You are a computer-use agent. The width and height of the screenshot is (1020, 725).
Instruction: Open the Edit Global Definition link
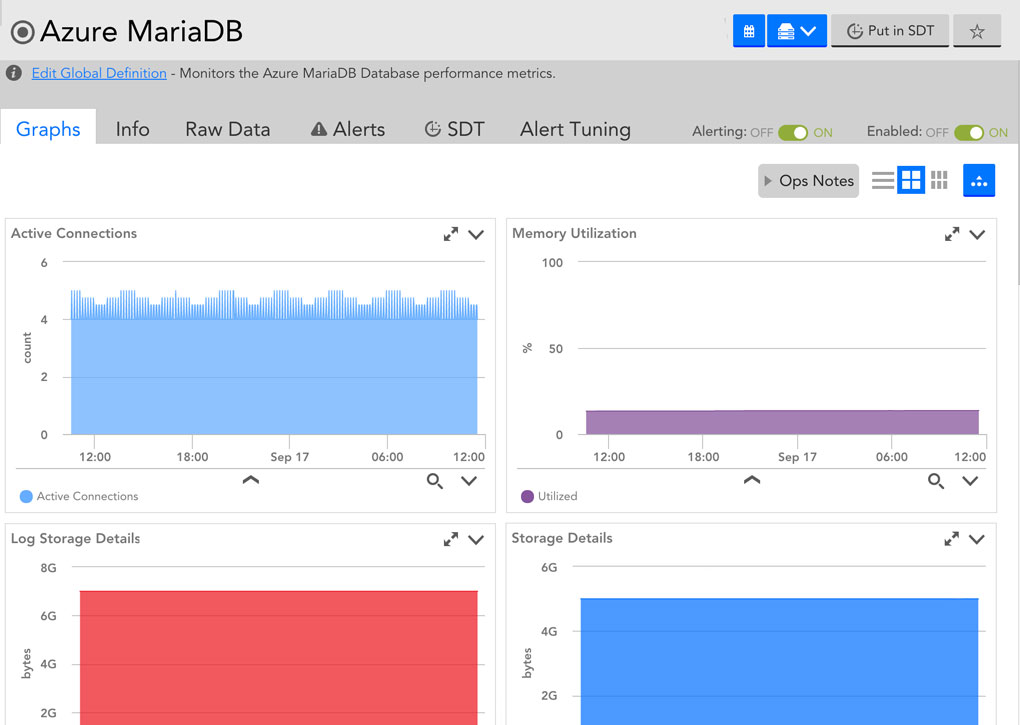pos(99,73)
